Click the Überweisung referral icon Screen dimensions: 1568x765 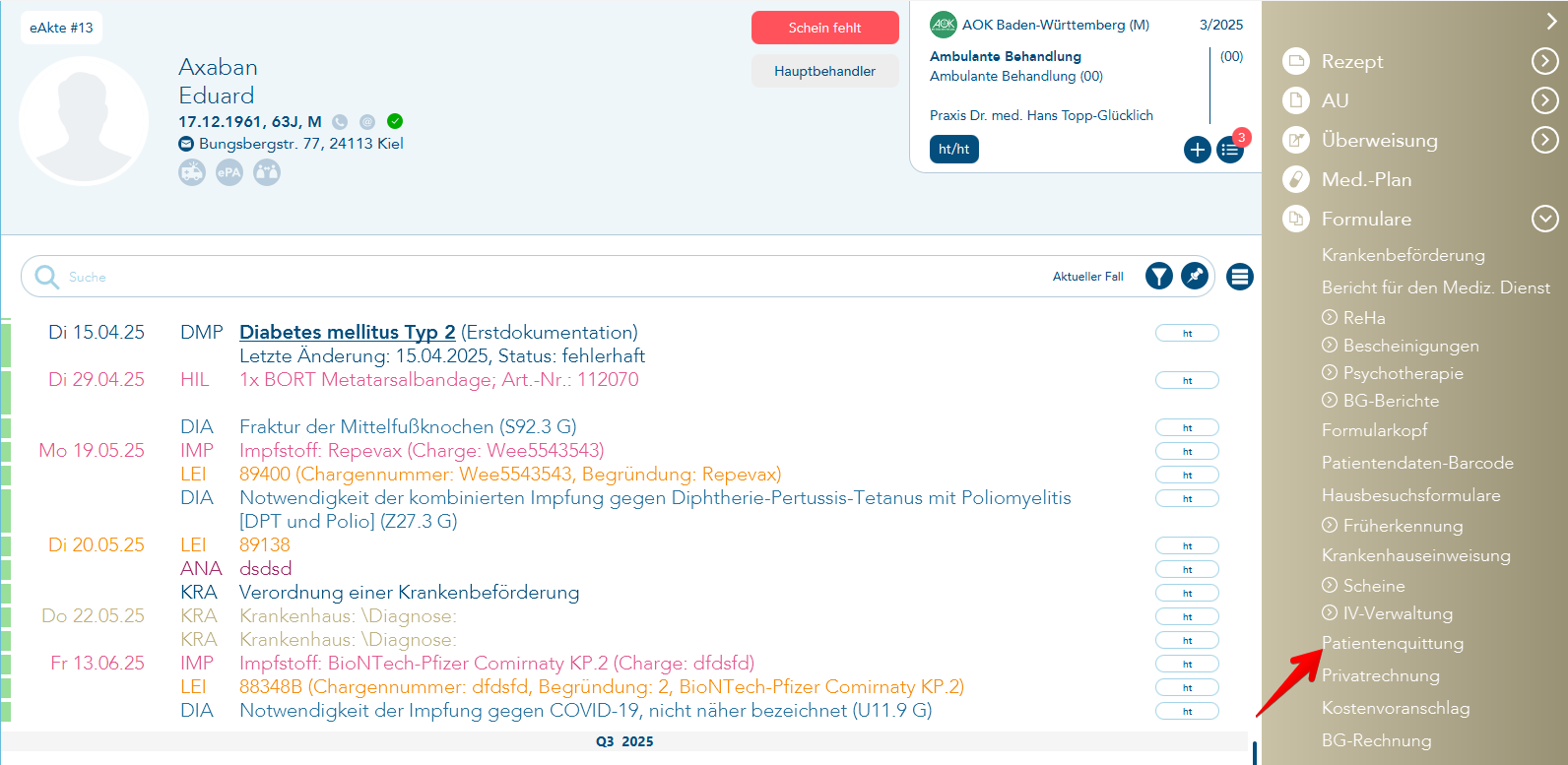point(1296,140)
